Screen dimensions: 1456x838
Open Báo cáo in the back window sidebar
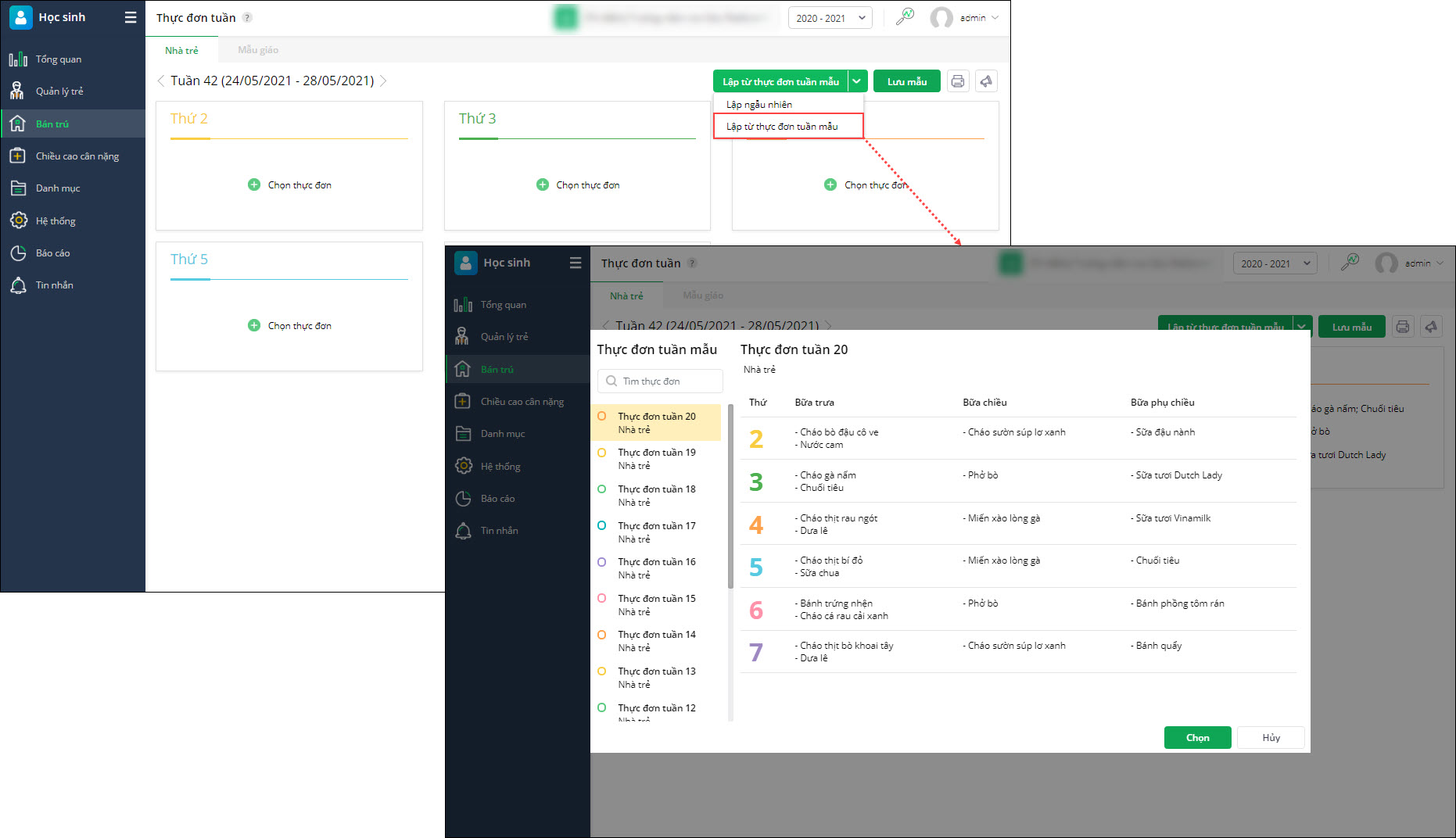[x=52, y=253]
